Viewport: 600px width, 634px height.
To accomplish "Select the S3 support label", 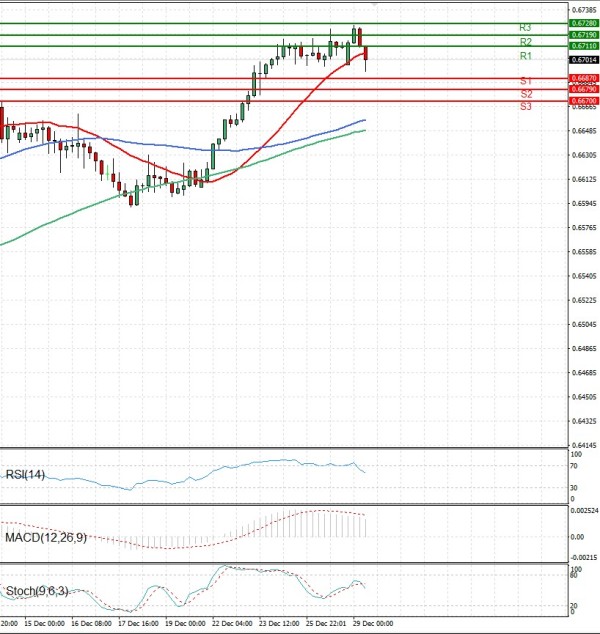I will [x=524, y=106].
